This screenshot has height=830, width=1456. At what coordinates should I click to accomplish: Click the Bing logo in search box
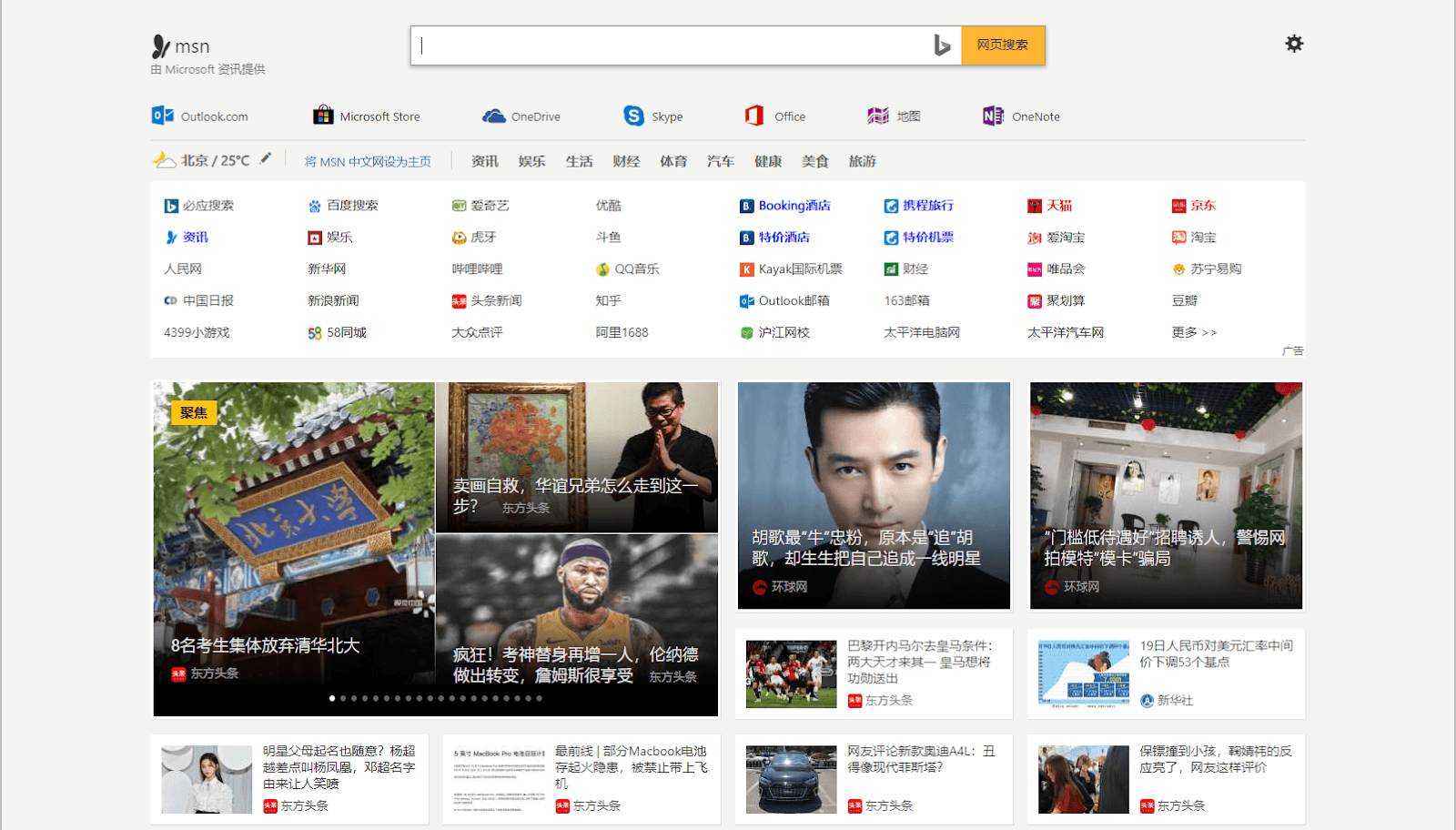(x=942, y=45)
